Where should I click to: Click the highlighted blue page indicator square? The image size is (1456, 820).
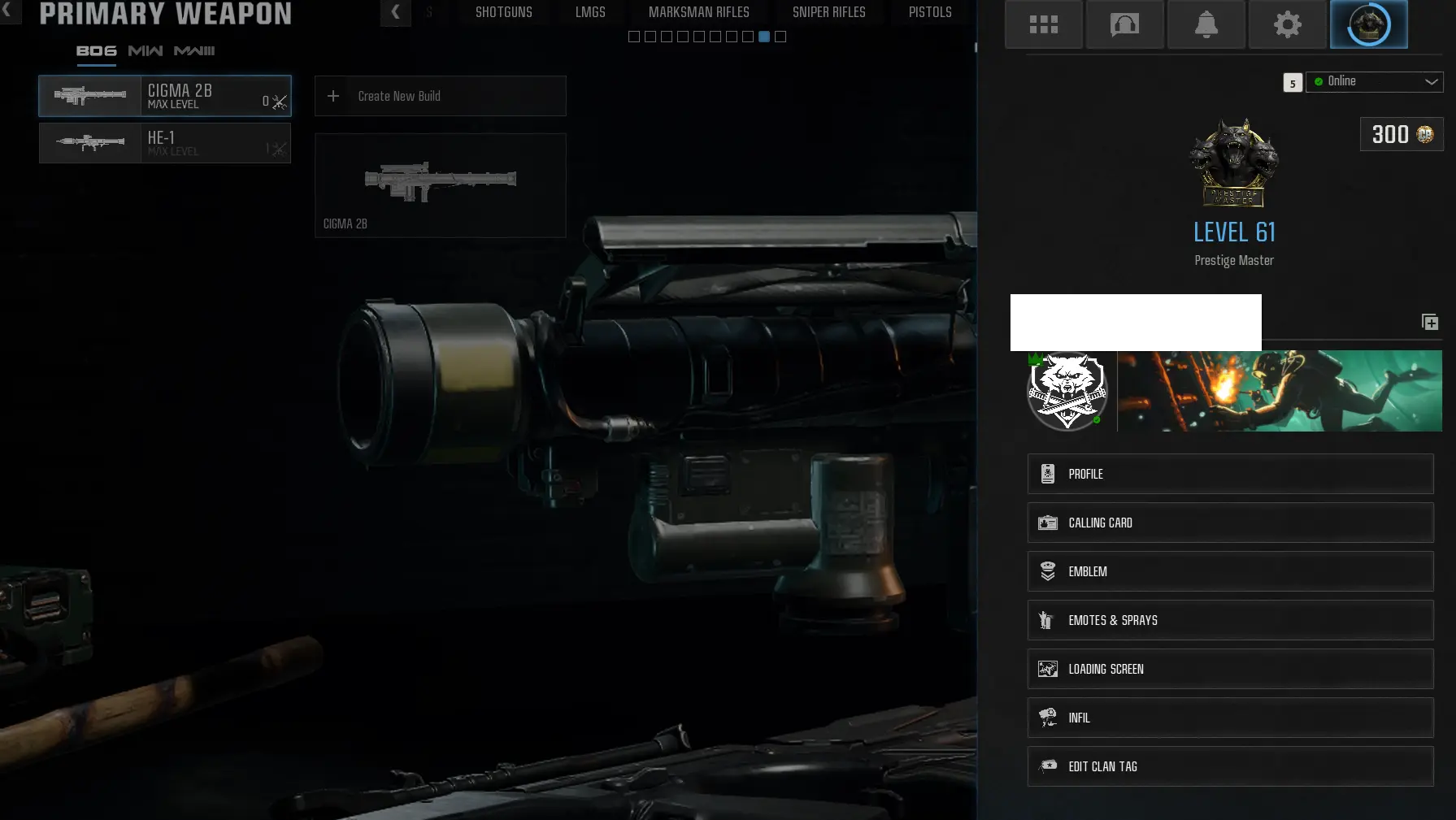764,37
